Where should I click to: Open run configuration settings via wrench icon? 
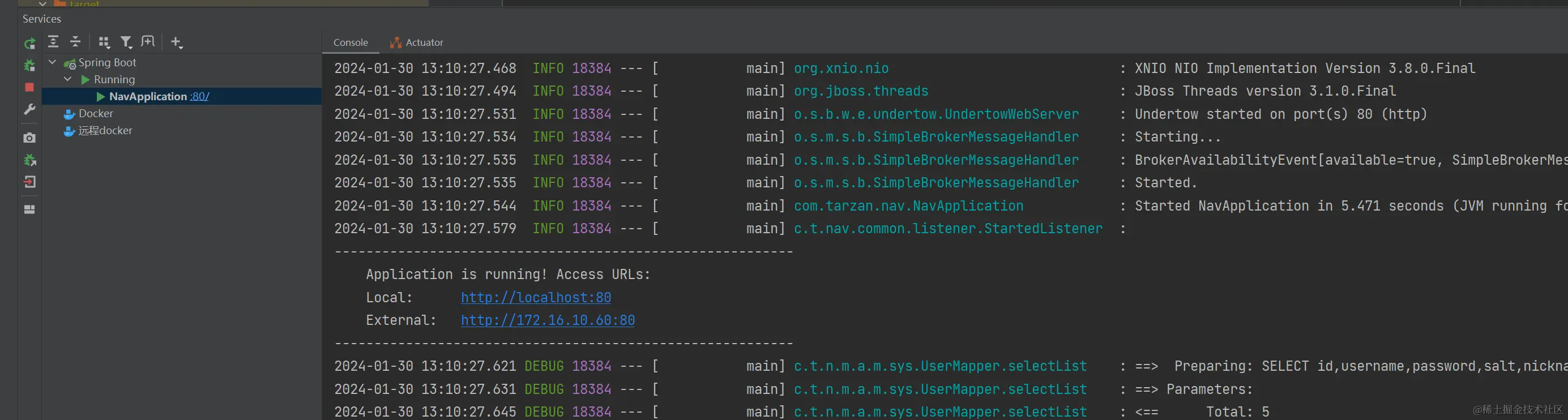(29, 110)
